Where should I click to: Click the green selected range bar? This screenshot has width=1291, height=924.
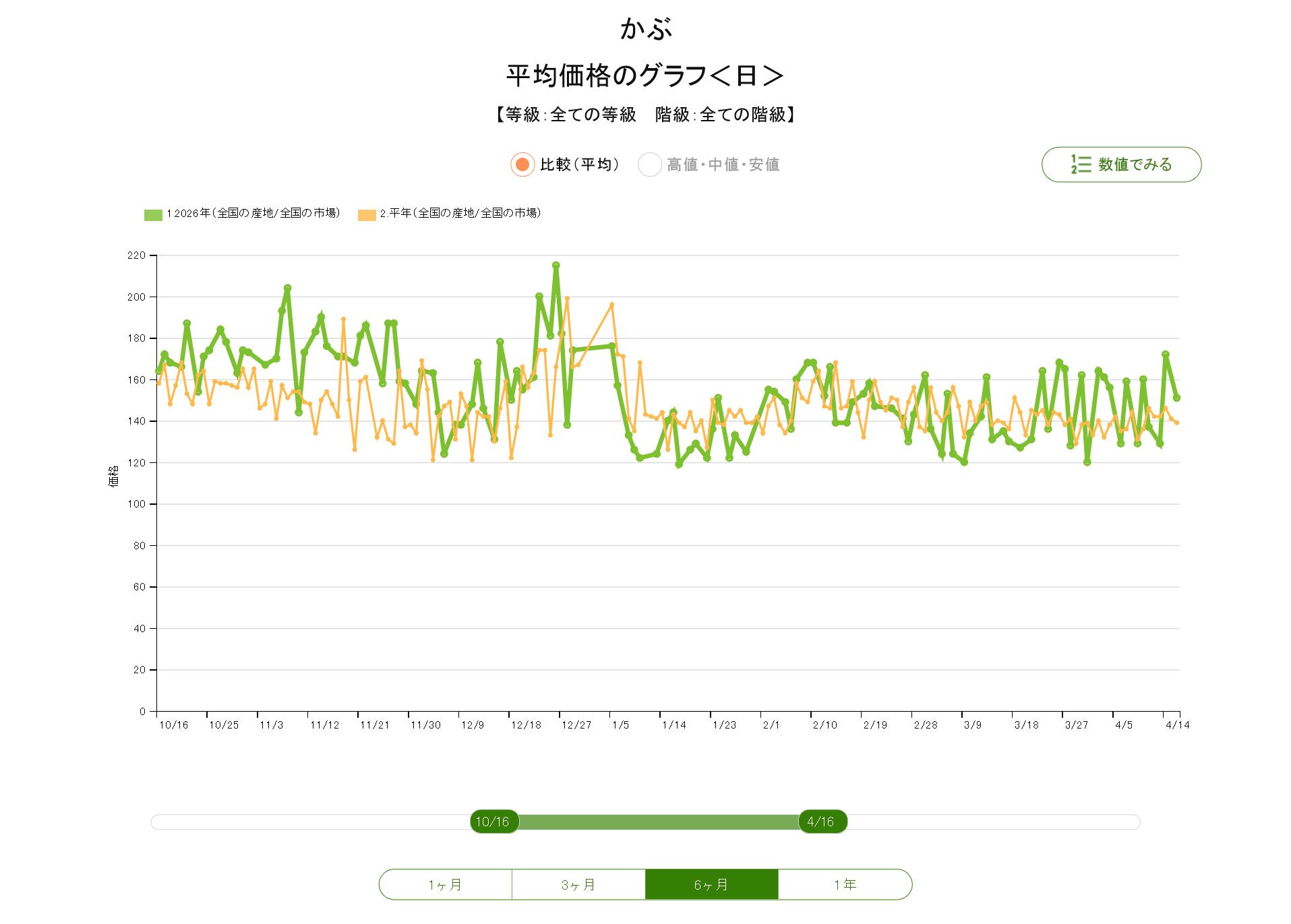[x=657, y=822]
